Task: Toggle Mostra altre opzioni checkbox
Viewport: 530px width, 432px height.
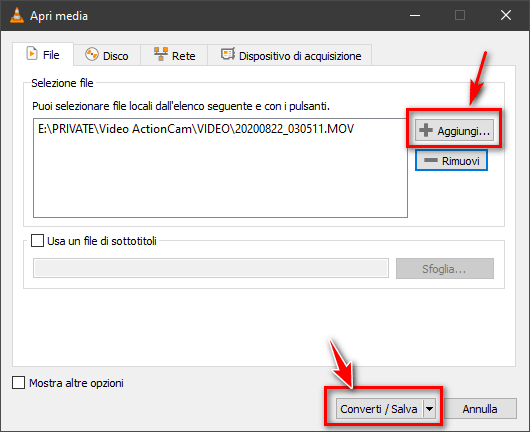Action: tap(18, 383)
